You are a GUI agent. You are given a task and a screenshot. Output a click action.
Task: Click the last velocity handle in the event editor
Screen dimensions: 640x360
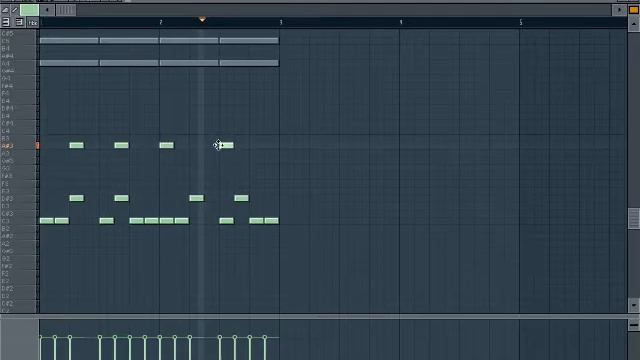coord(264,337)
